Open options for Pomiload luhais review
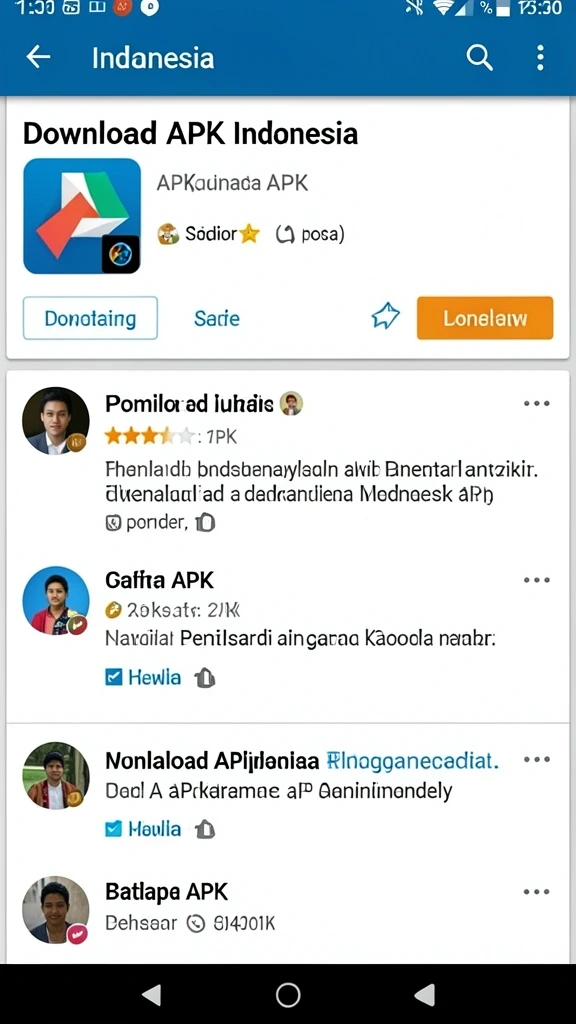Image resolution: width=576 pixels, height=1024 pixels. tap(537, 404)
